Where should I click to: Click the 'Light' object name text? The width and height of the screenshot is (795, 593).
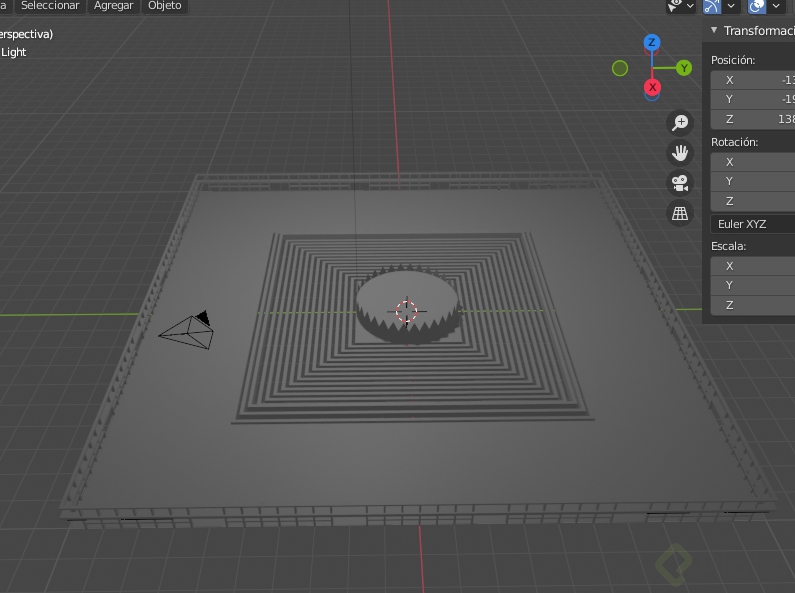tap(14, 52)
